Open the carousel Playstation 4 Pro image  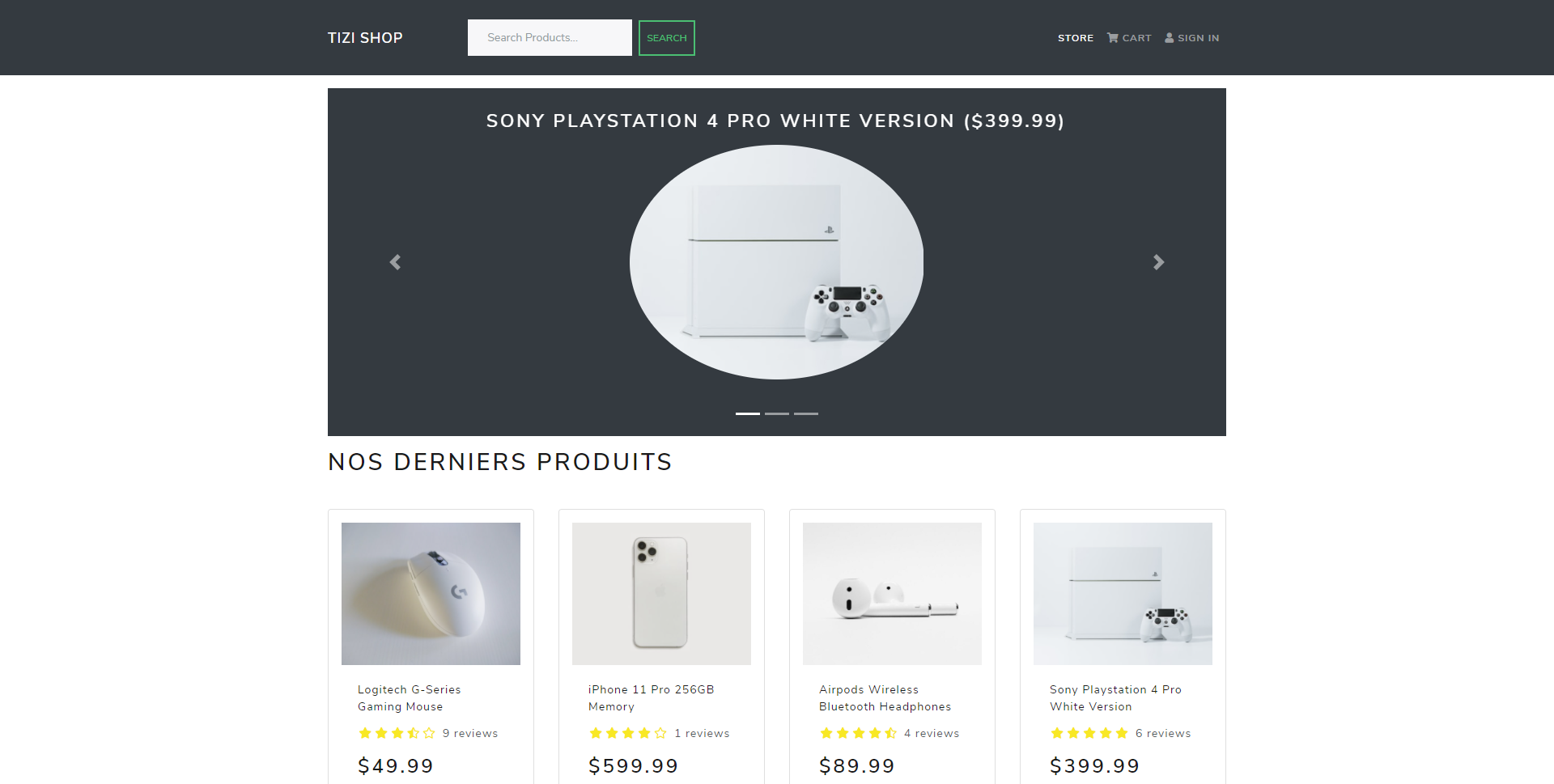(x=777, y=262)
